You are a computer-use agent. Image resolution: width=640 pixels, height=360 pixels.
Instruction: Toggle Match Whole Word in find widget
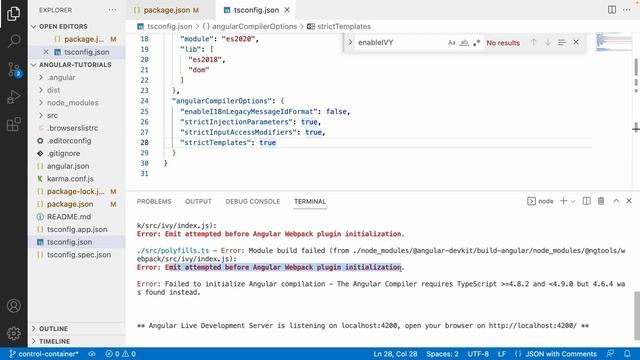tap(464, 42)
